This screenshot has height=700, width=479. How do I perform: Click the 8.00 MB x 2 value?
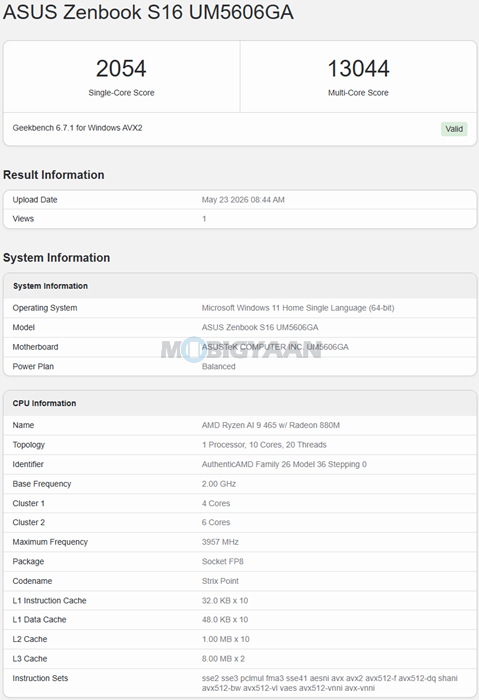click(223, 659)
